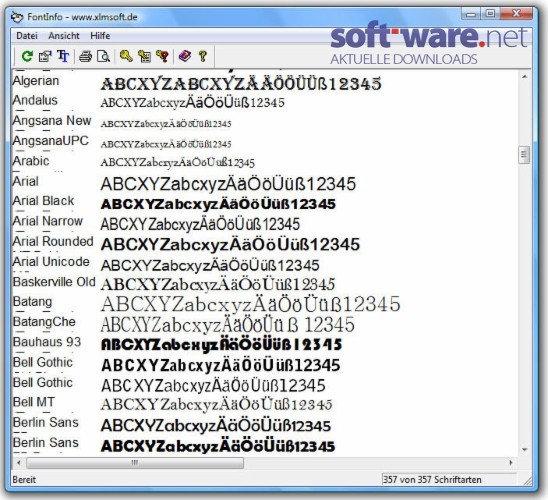Click the yellow question mark icon
This screenshot has width=548, height=500.
tap(203, 56)
